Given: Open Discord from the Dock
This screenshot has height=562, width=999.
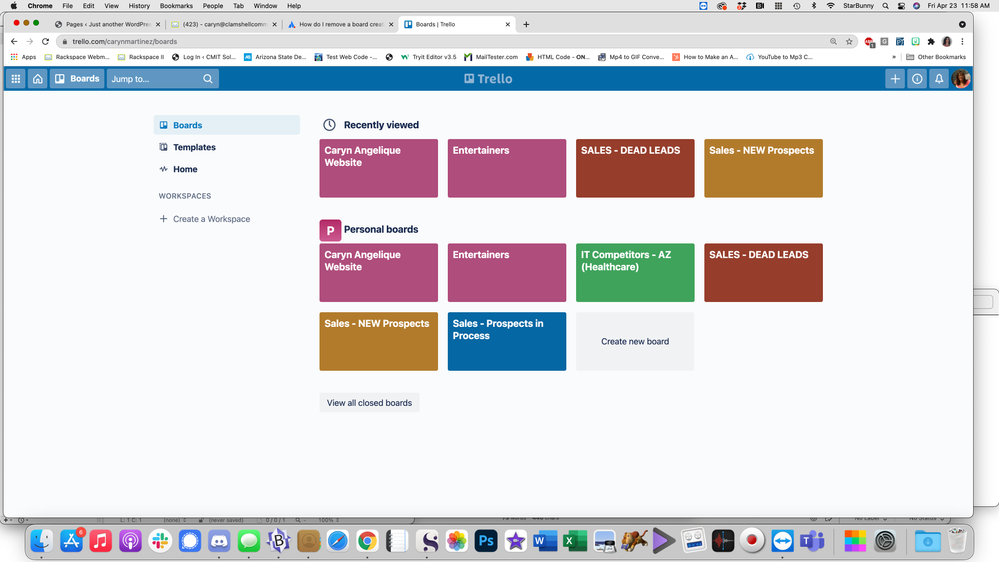Looking at the screenshot, I should 219,541.
